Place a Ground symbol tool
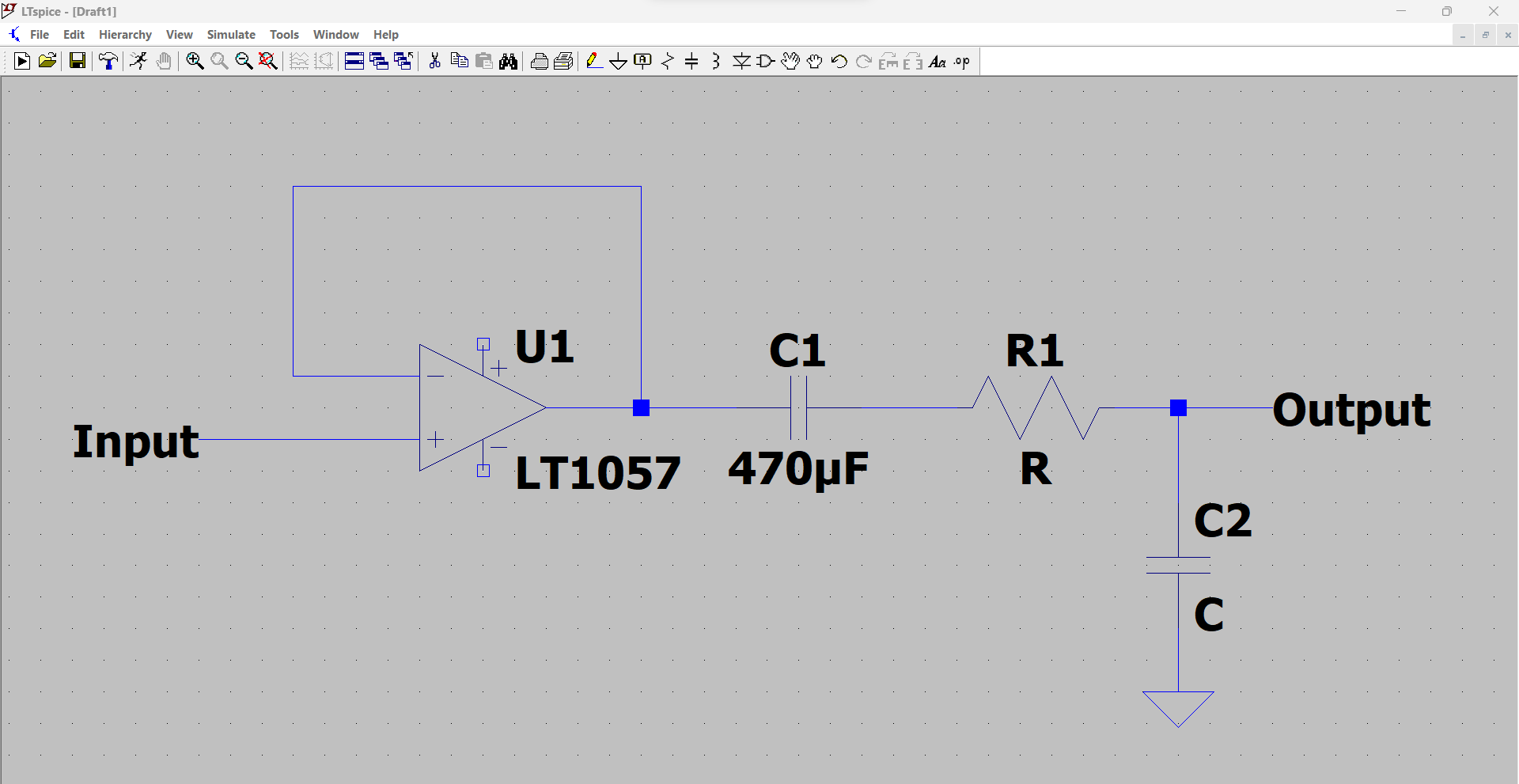Viewport: 1519px width, 784px height. pyautogui.click(x=619, y=61)
